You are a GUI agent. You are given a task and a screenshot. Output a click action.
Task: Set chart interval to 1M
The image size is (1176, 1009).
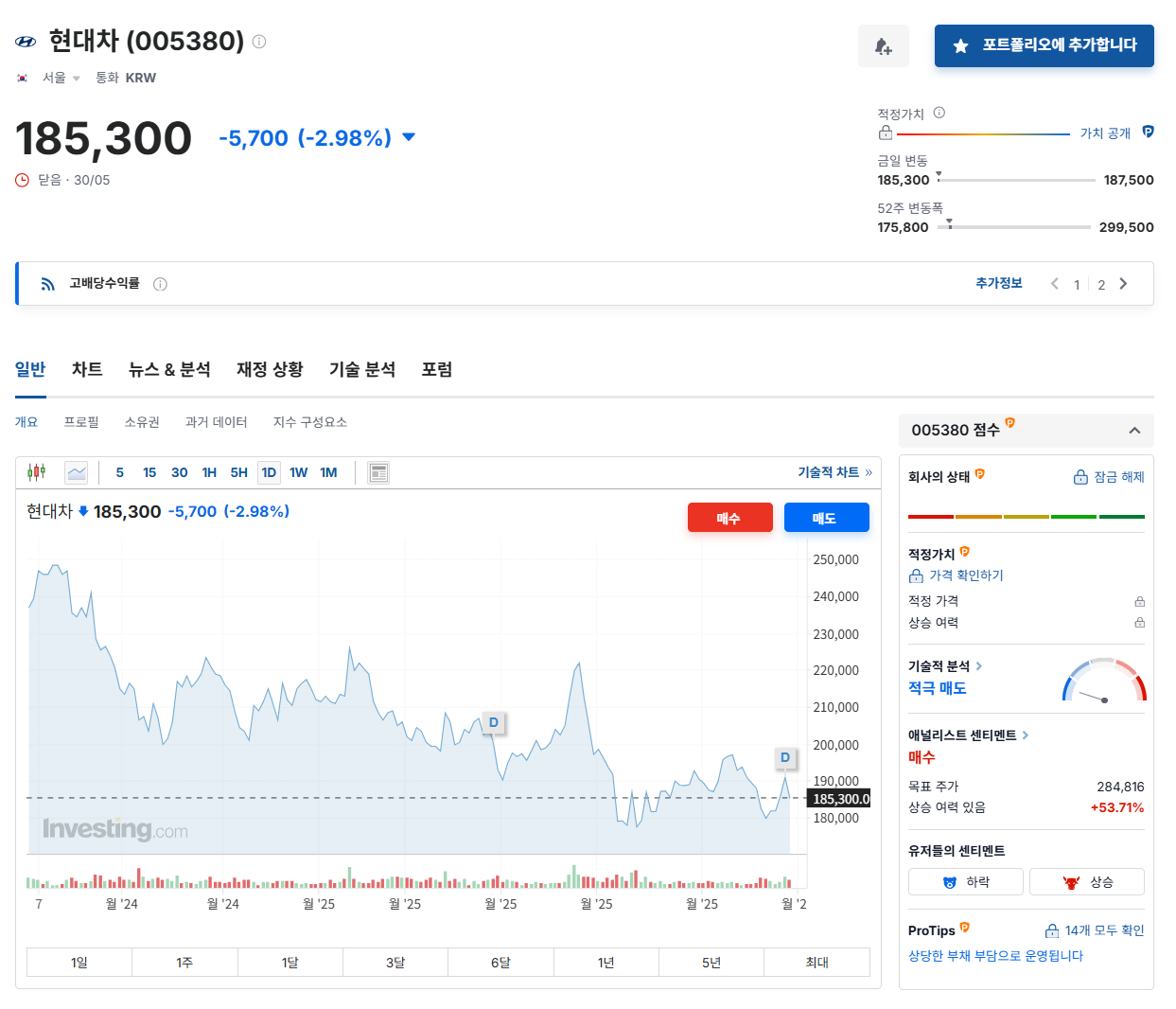tap(328, 472)
